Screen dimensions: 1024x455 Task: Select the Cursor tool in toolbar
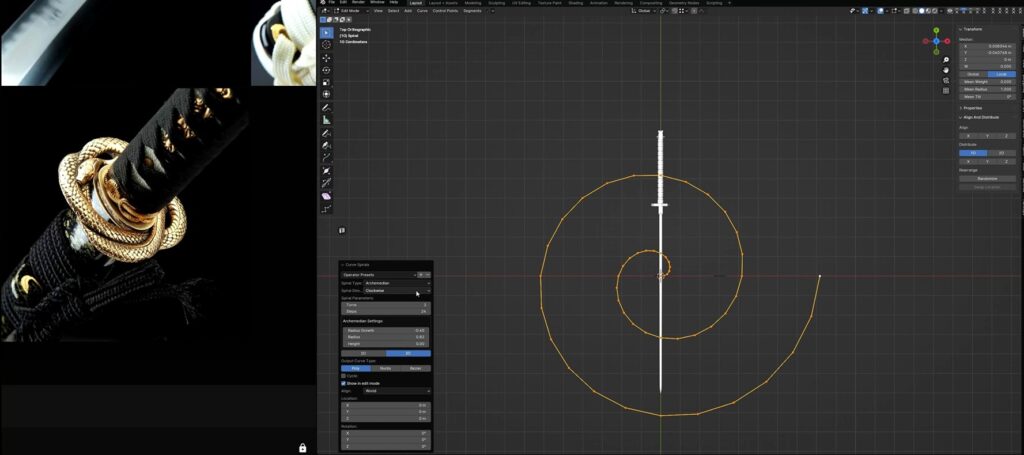click(x=326, y=45)
